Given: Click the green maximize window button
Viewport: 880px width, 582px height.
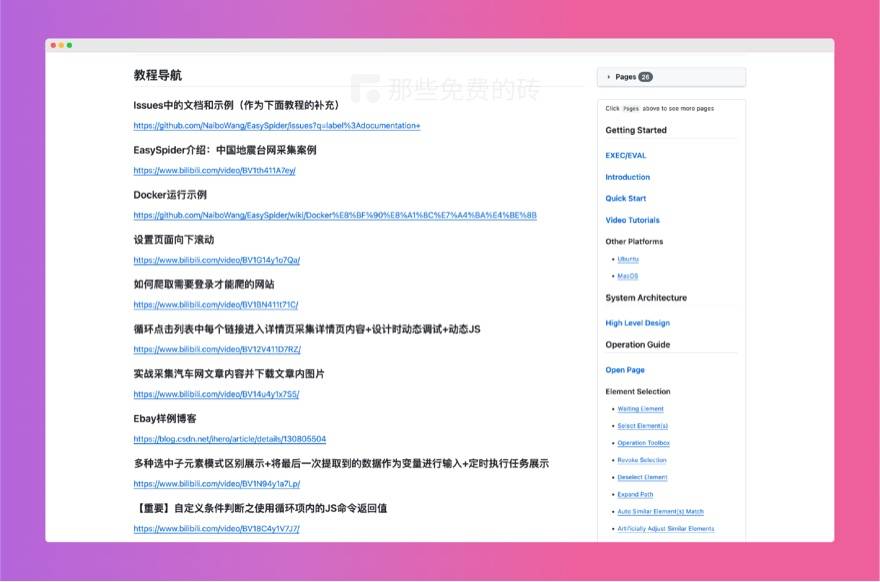Looking at the screenshot, I should tap(70, 45).
